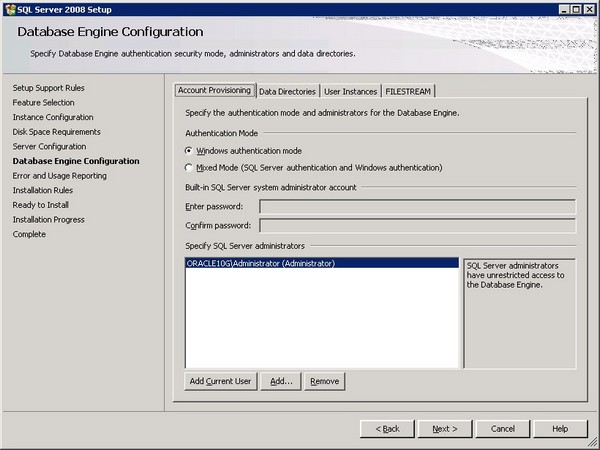
Task: Click Installation Rules step in sidebar
Action: 43,190
